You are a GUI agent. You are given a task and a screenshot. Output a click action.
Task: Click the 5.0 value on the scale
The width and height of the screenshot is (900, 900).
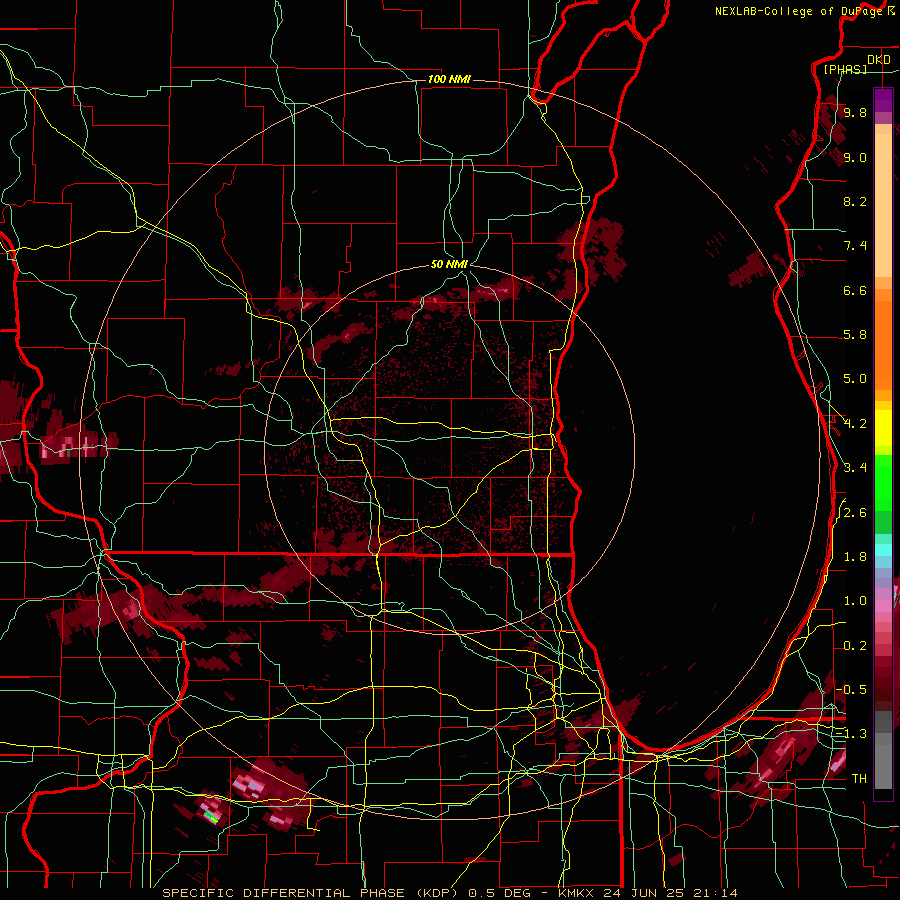pyautogui.click(x=855, y=379)
